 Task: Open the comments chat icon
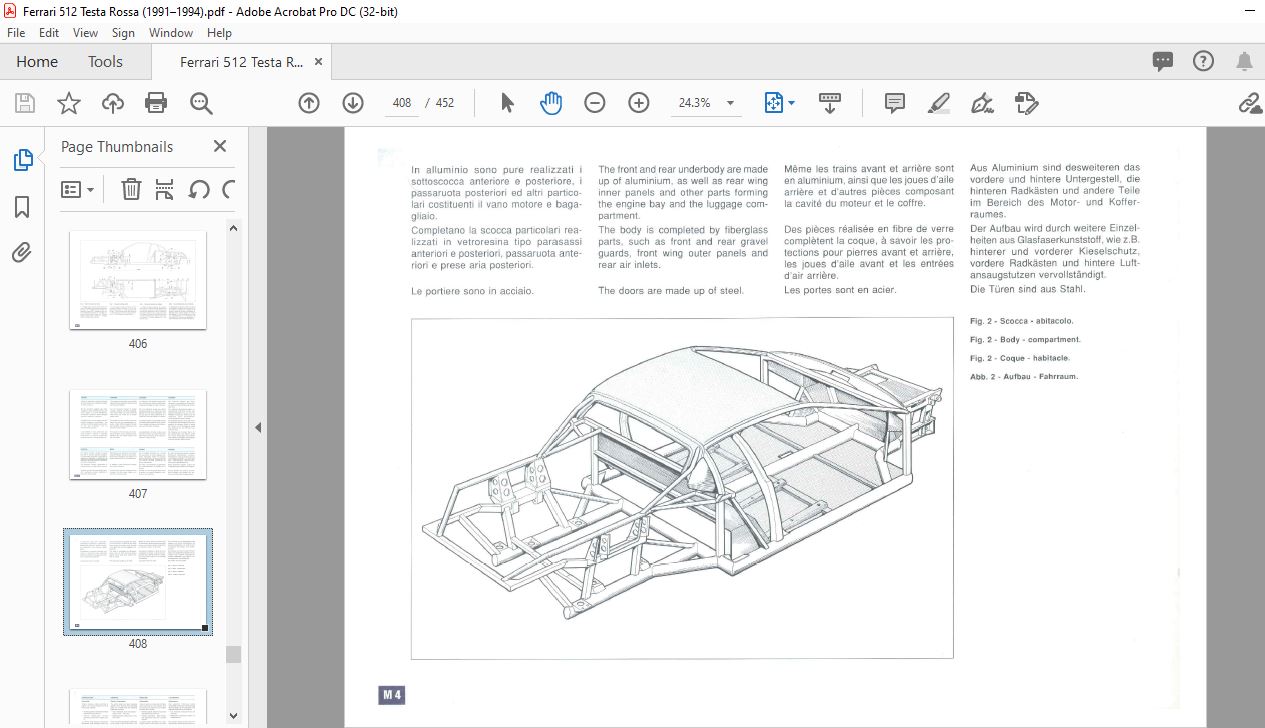[x=1162, y=61]
